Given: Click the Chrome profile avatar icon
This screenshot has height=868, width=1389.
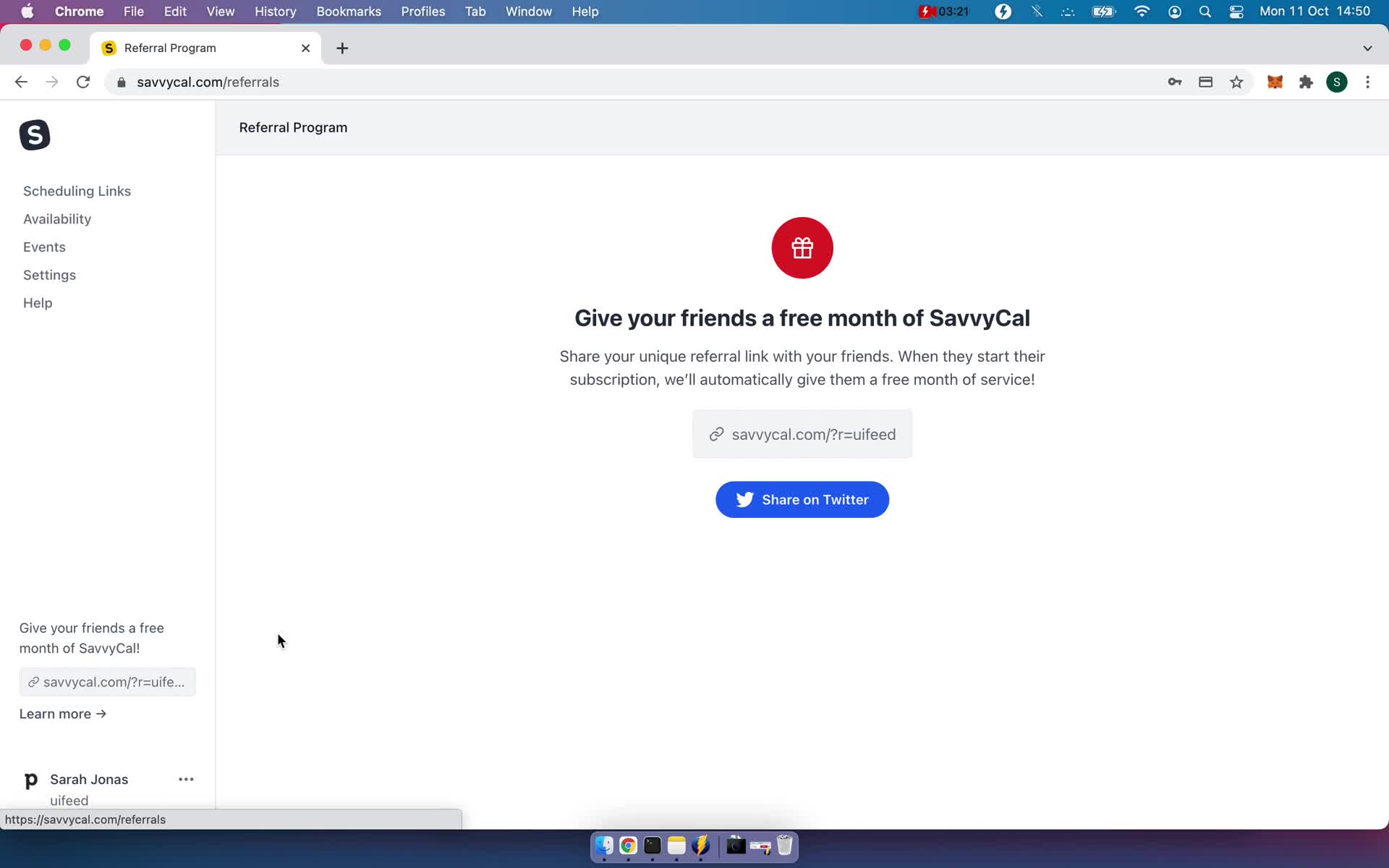Looking at the screenshot, I should tap(1338, 82).
